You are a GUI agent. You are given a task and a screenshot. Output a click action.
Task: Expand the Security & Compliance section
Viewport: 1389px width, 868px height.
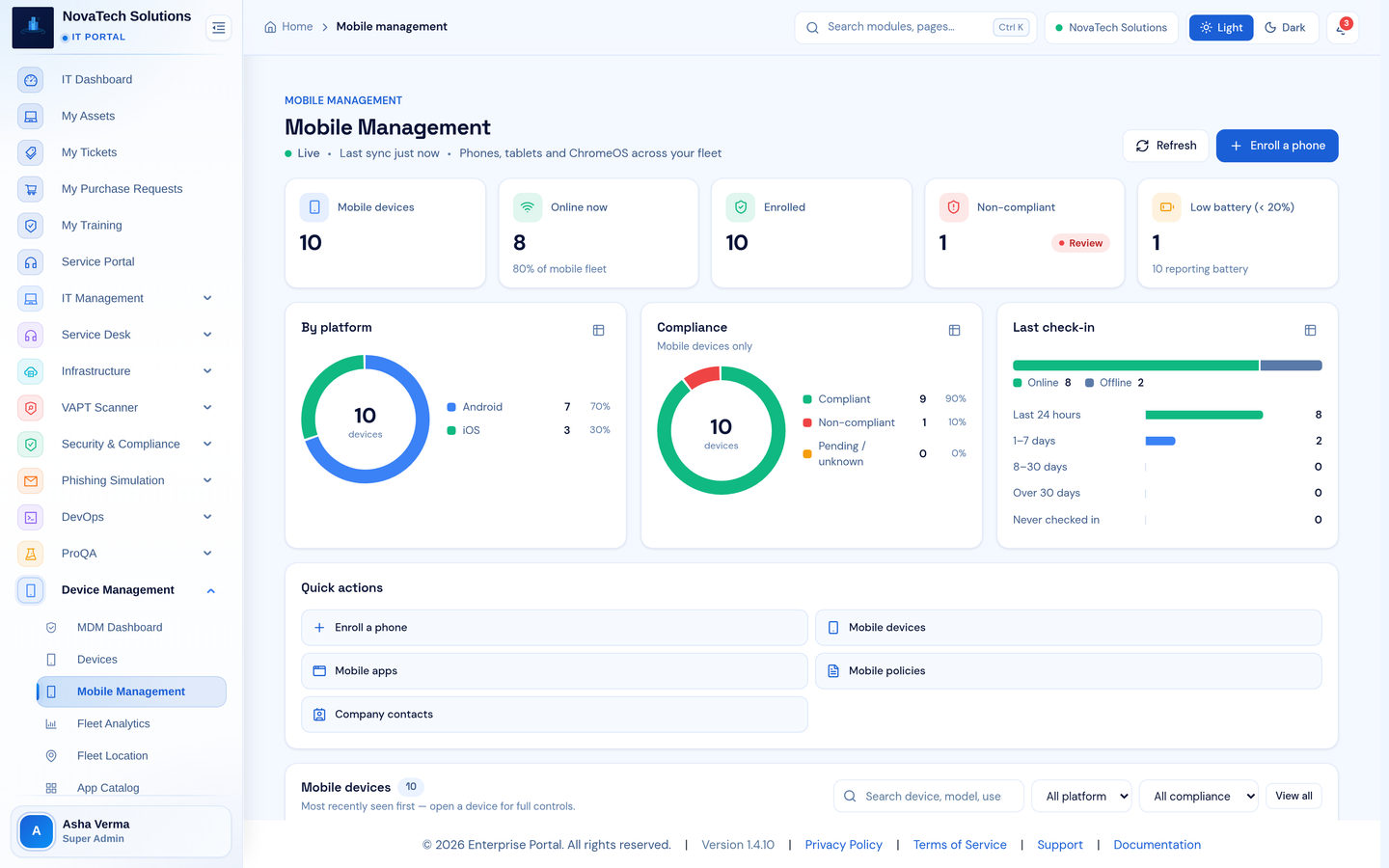(207, 444)
